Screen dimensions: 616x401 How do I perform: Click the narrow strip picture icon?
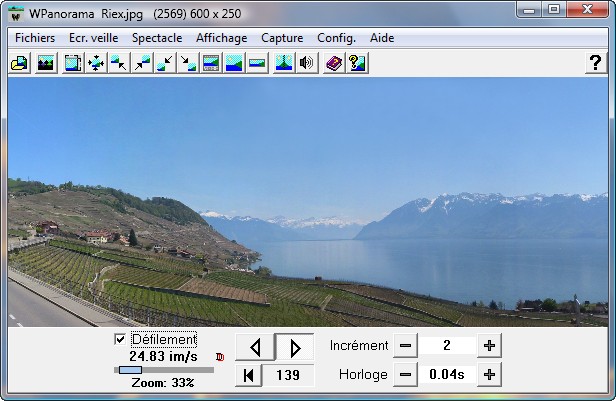(257, 63)
